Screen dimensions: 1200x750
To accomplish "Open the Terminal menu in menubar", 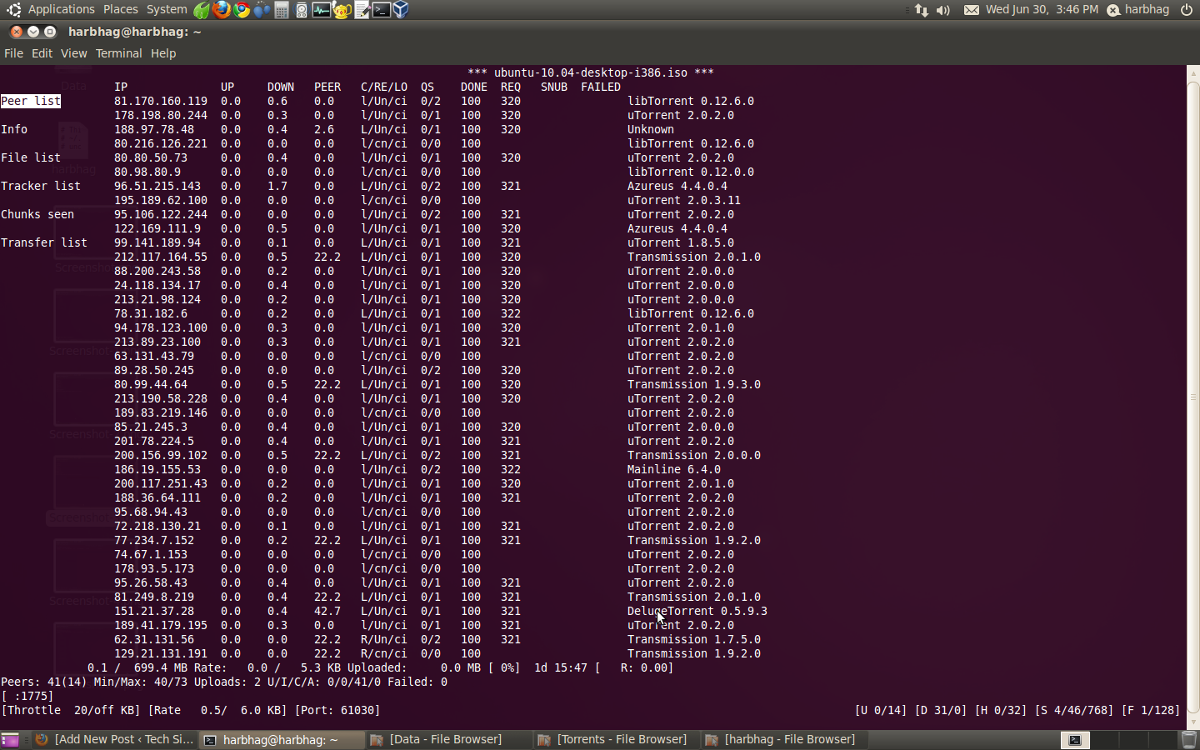I will point(119,53).
